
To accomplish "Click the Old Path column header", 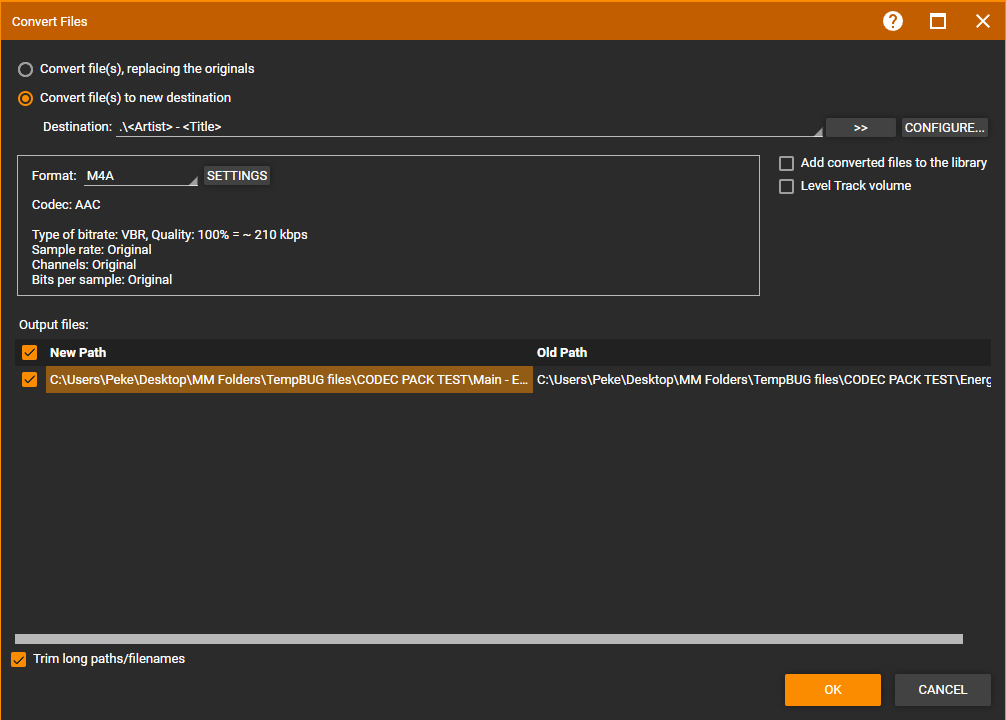I will (562, 352).
